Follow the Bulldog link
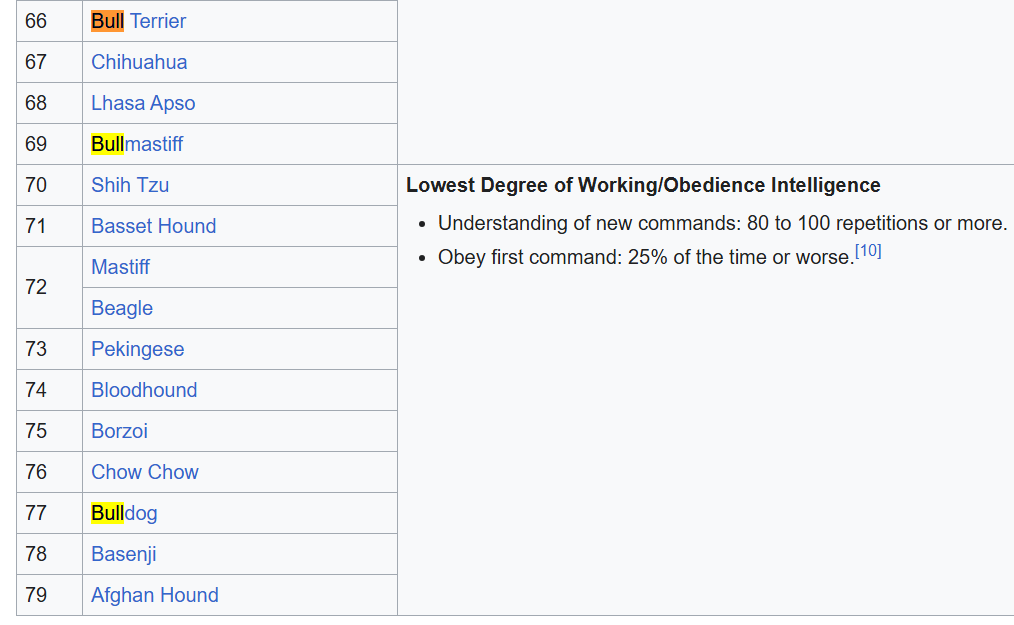This screenshot has width=1014, height=625. (x=124, y=513)
